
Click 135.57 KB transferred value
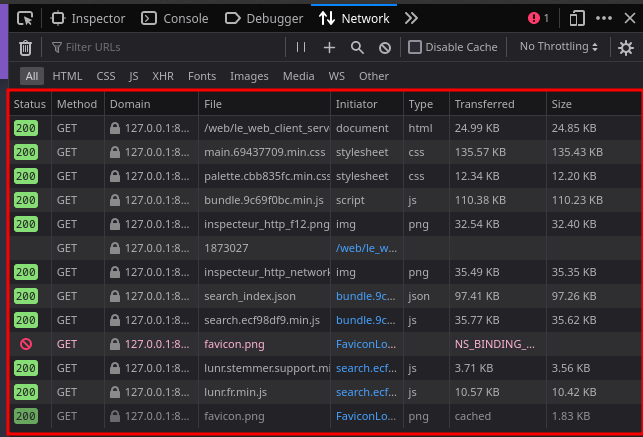pyautogui.click(x=480, y=152)
